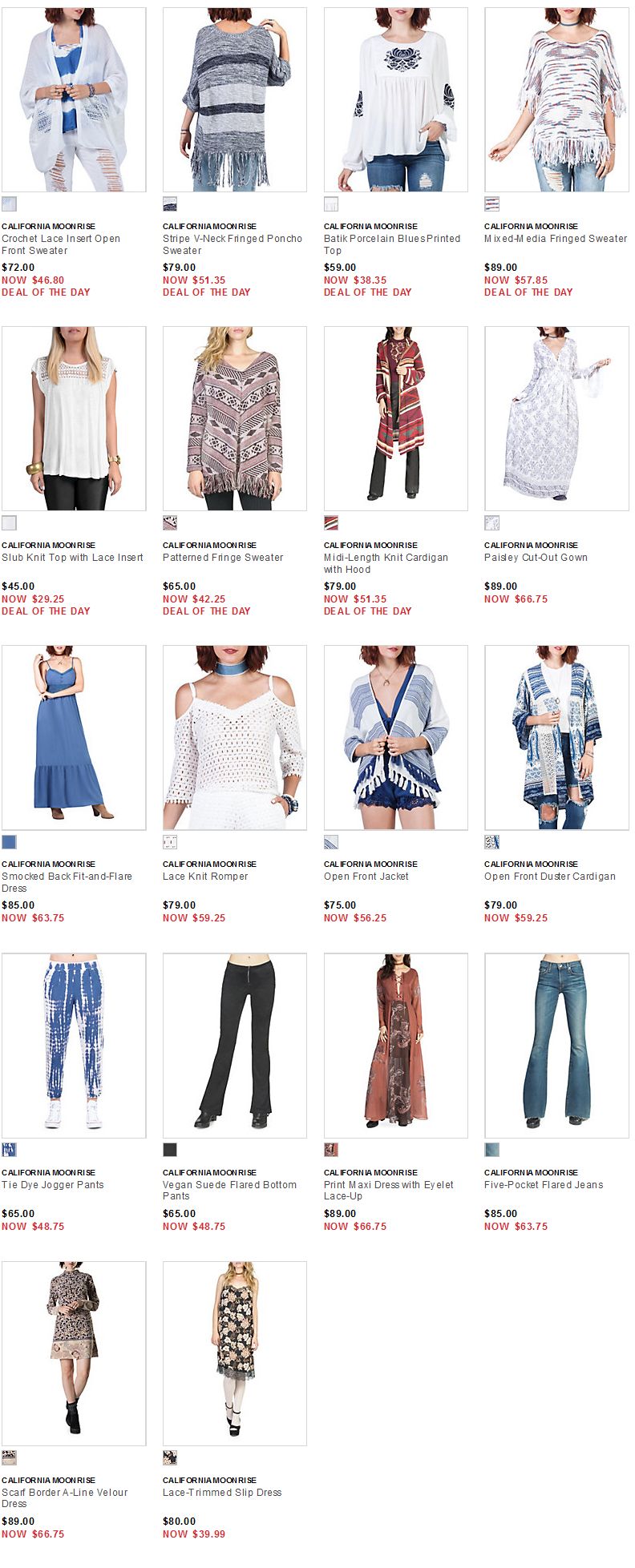Click denim swatch under Five-Pocket Flared Jeans
Image resolution: width=635 pixels, height=1568 pixels.
coord(491,1150)
